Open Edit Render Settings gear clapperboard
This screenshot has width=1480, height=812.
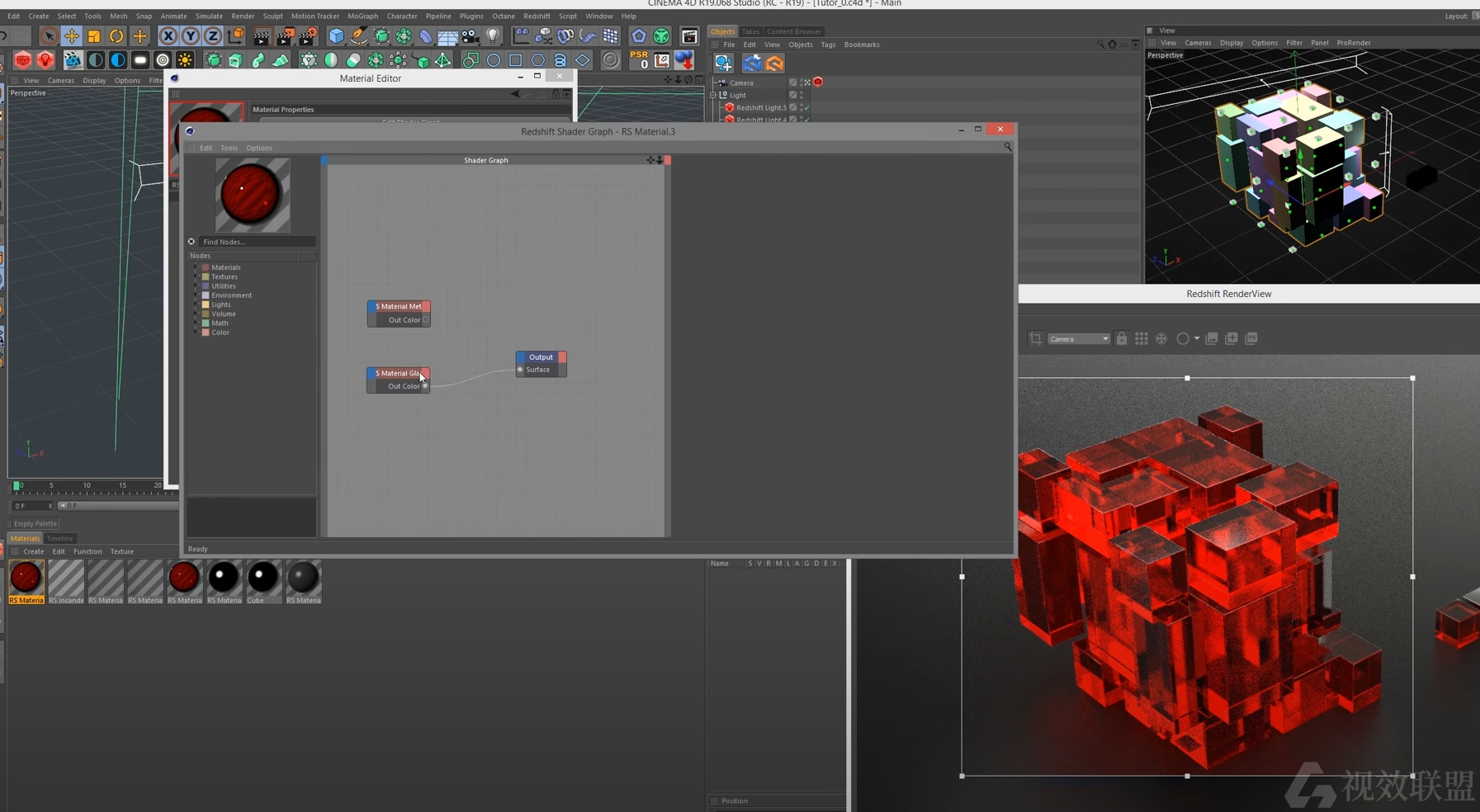click(x=308, y=36)
